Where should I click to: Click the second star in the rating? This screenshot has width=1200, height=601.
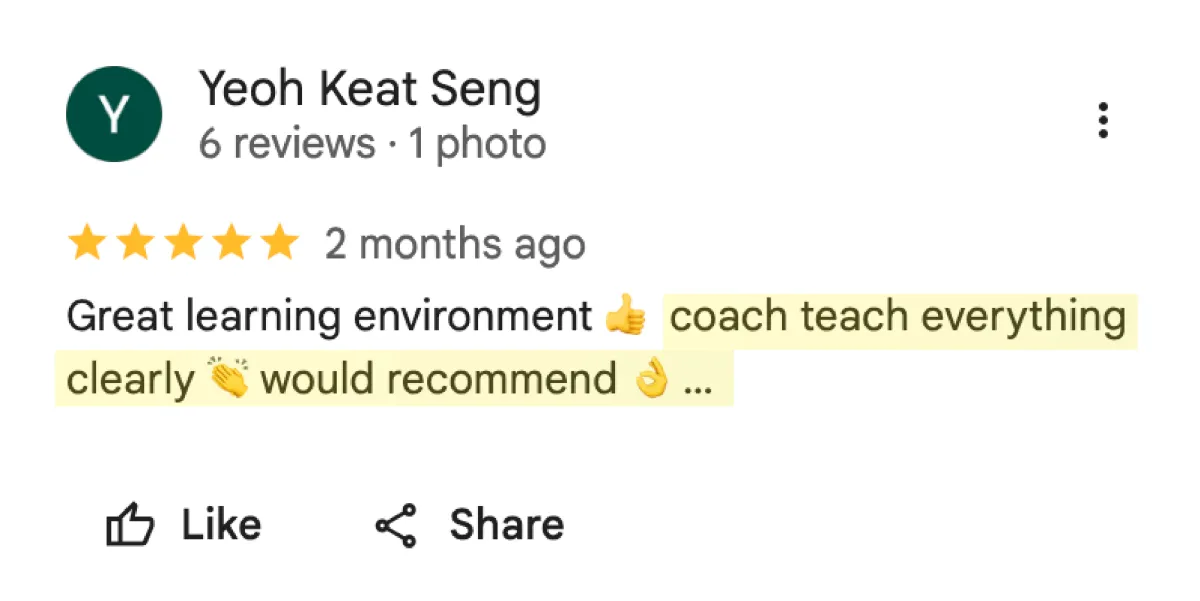pyautogui.click(x=134, y=243)
